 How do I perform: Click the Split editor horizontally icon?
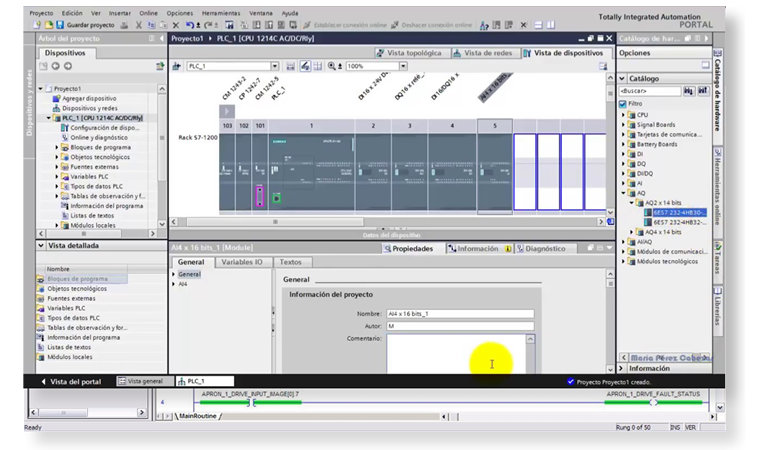tap(538, 25)
